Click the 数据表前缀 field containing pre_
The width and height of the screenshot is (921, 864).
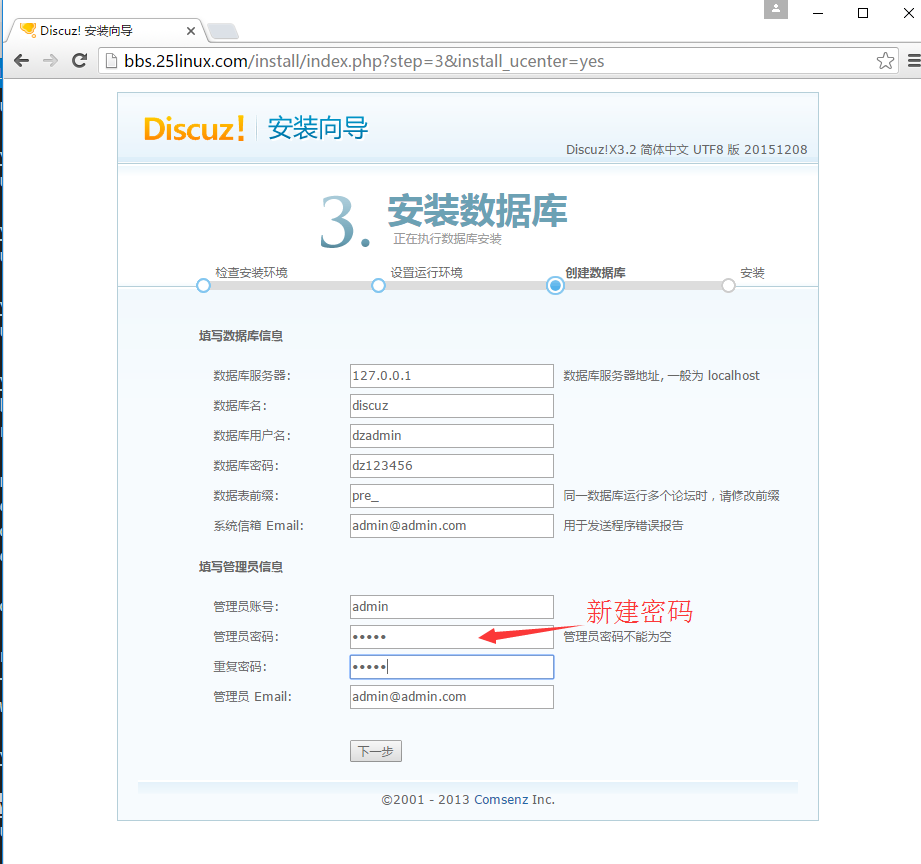(452, 496)
